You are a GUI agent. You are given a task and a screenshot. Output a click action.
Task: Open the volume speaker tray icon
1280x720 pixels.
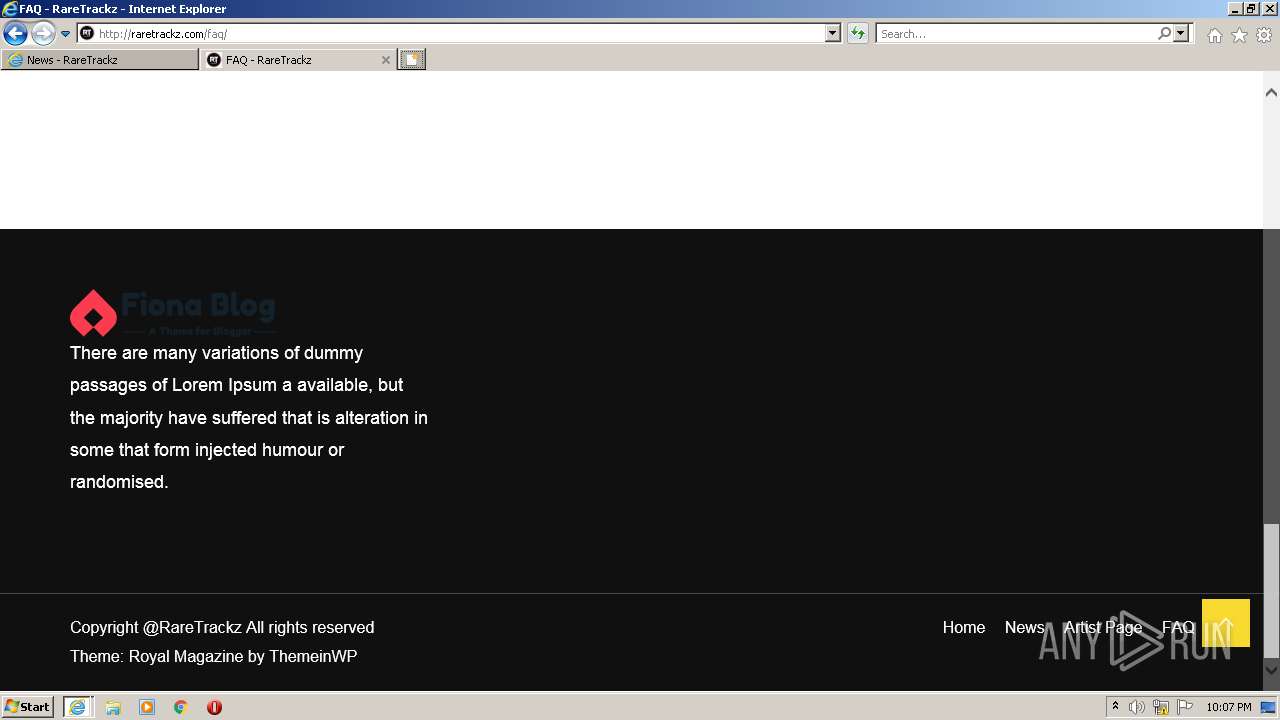[1137, 707]
